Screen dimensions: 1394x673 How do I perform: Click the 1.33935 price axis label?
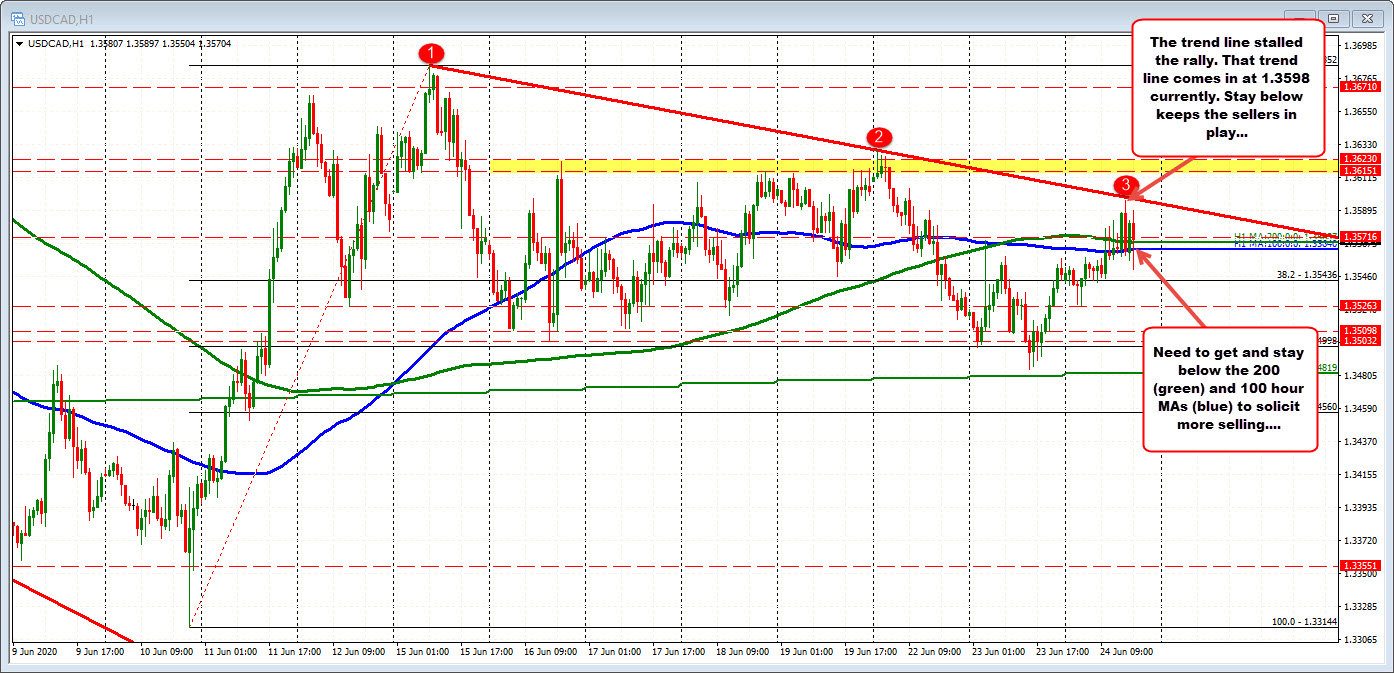click(x=1360, y=507)
